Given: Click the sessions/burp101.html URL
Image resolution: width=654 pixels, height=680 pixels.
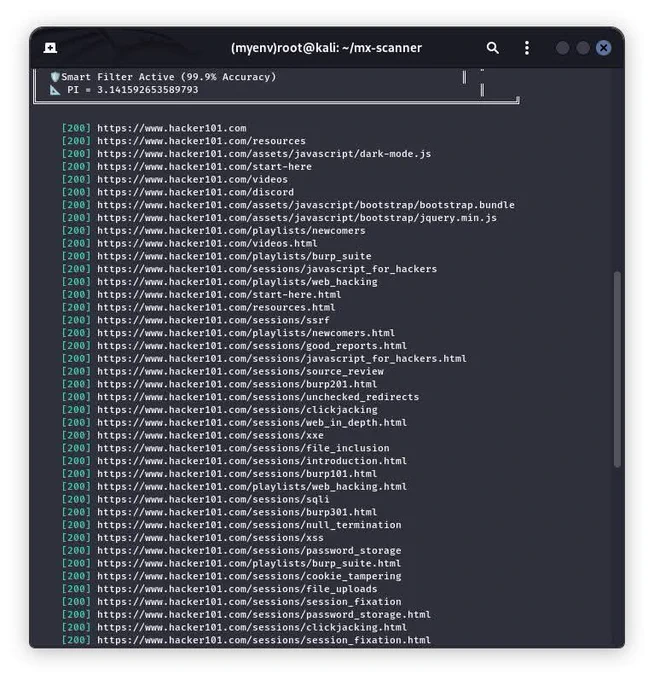Looking at the screenshot, I should click(x=237, y=474).
